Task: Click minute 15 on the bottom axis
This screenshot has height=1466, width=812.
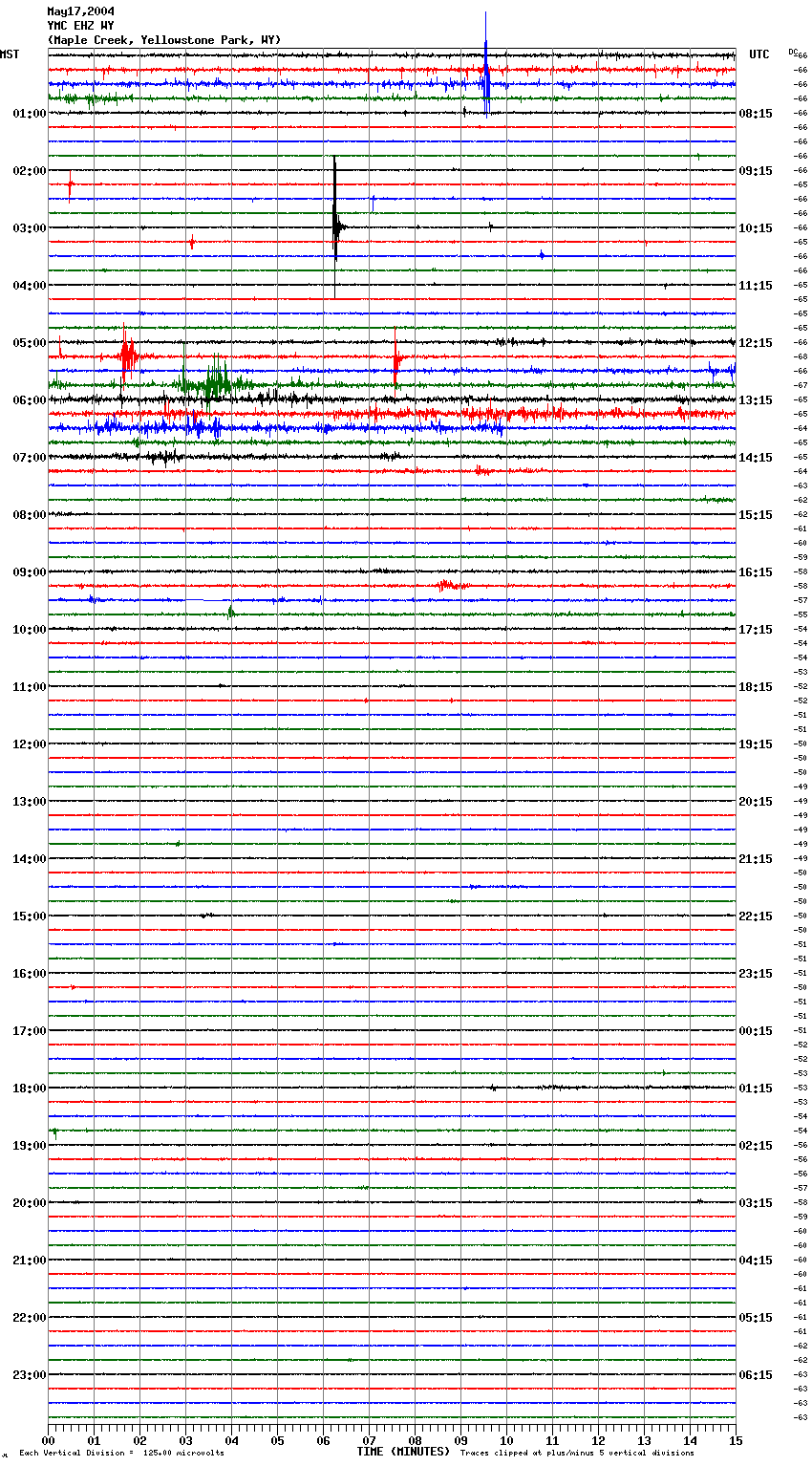Action: pyautogui.click(x=736, y=1440)
